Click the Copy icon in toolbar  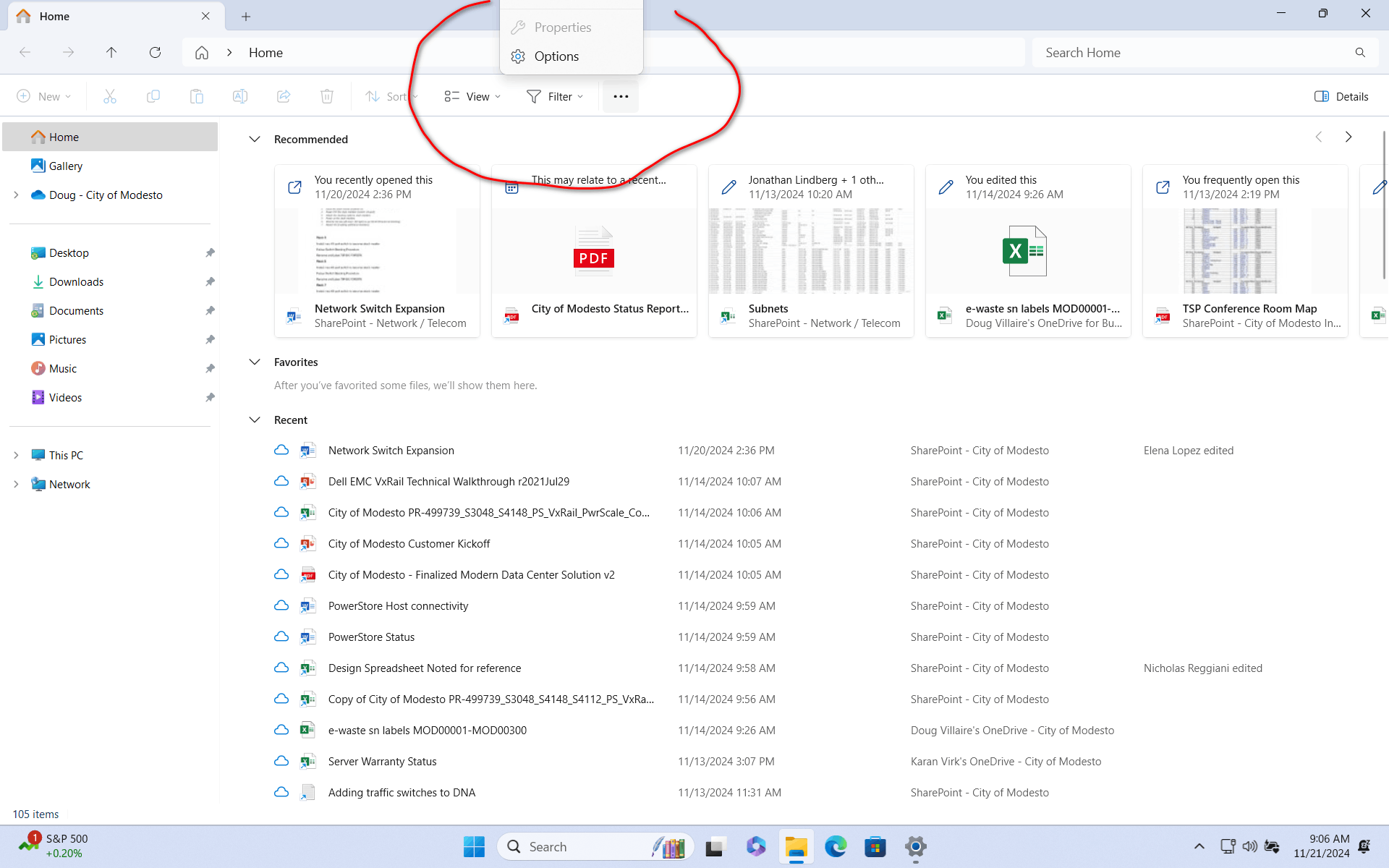click(x=153, y=96)
